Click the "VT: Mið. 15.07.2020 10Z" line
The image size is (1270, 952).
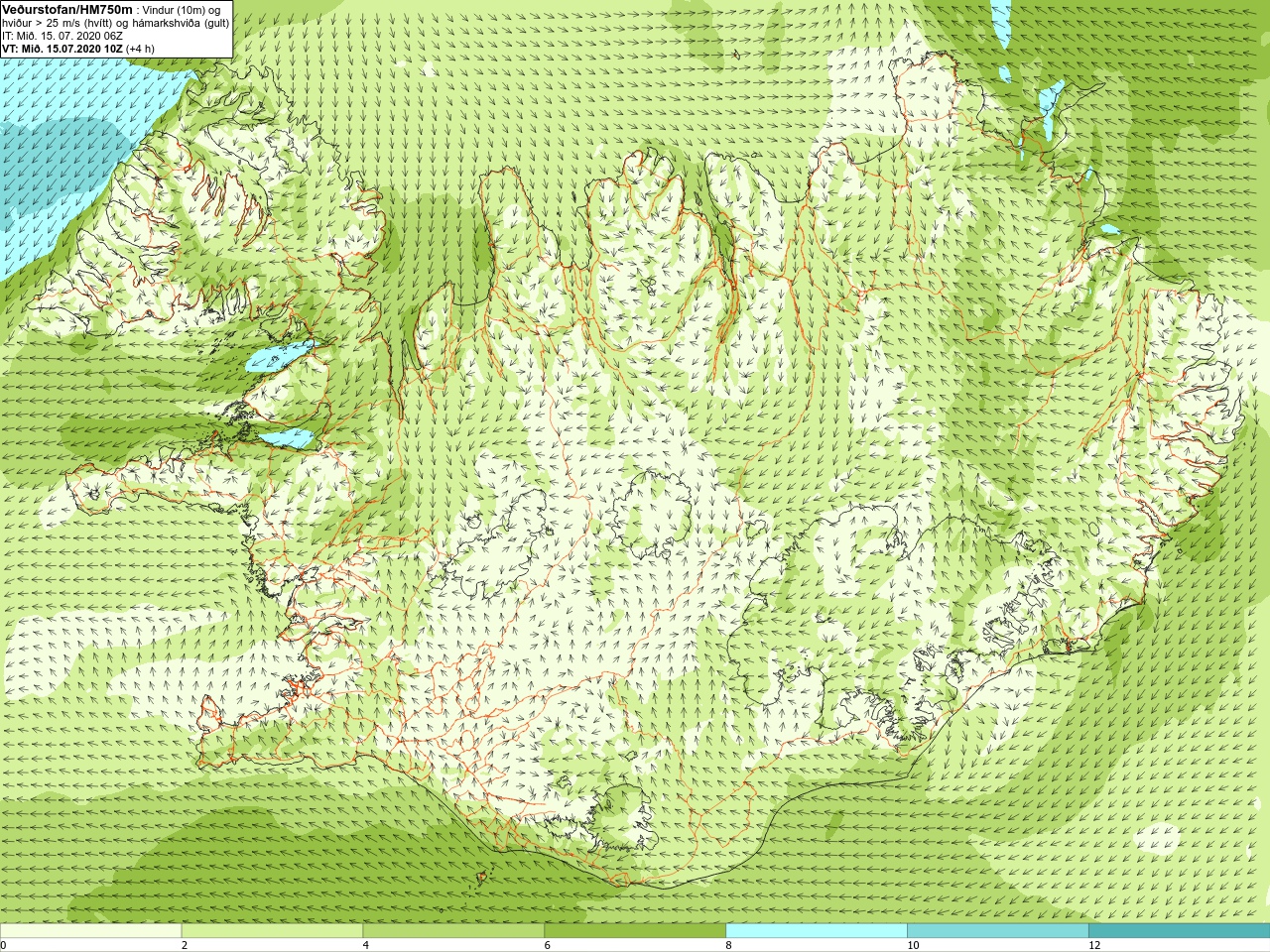(x=62, y=49)
